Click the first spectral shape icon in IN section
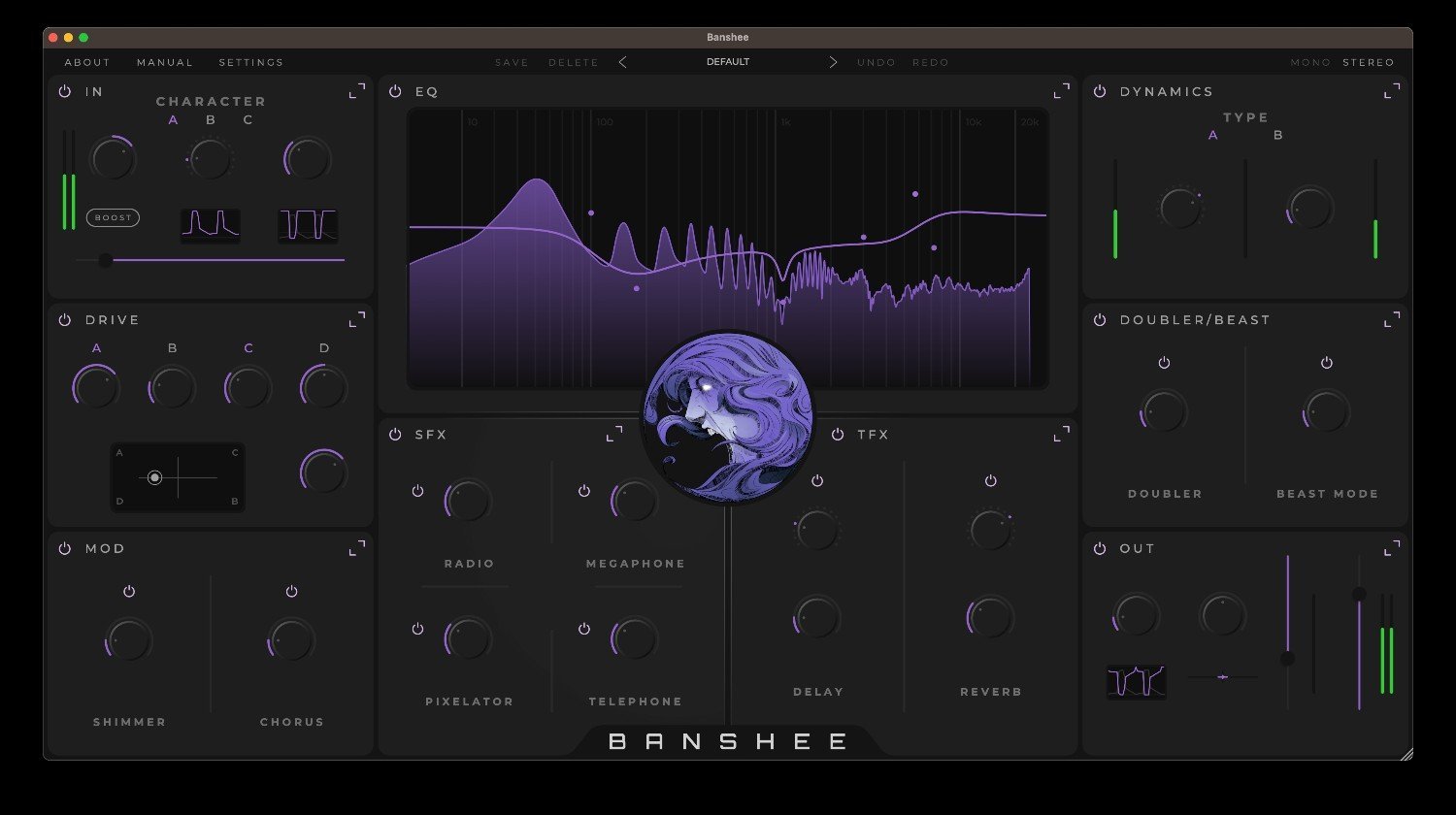Screen dimensions: 1456x815 [x=210, y=223]
